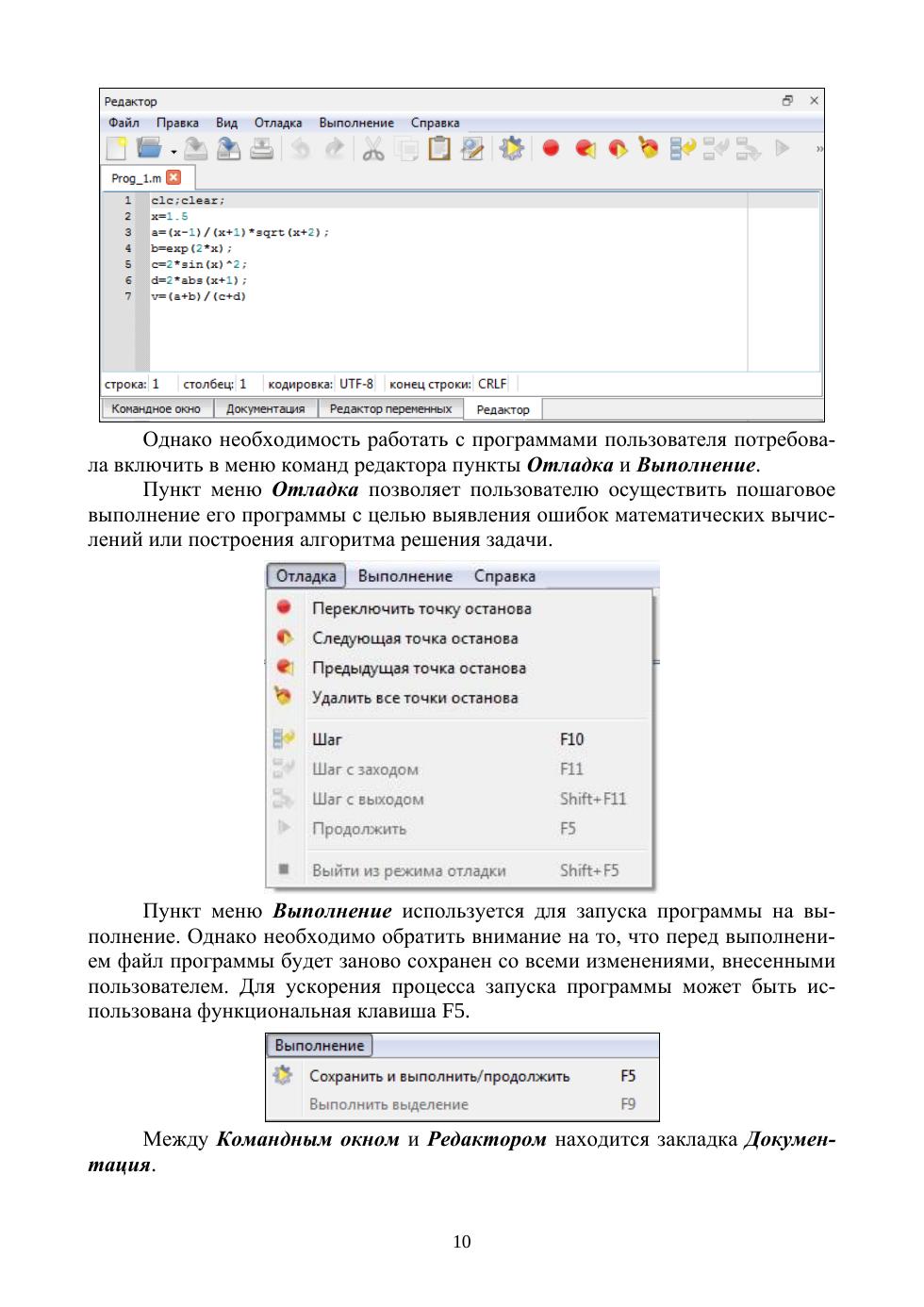
Task: Click Remove all breakpoints toolbar icon
Action: coord(649,148)
